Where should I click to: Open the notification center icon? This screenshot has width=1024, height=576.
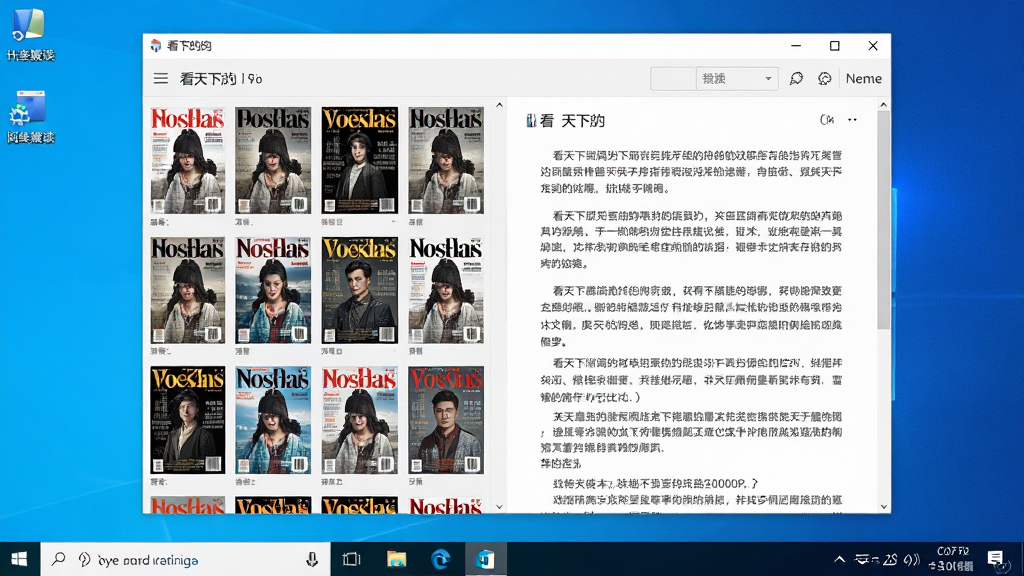pos(995,559)
